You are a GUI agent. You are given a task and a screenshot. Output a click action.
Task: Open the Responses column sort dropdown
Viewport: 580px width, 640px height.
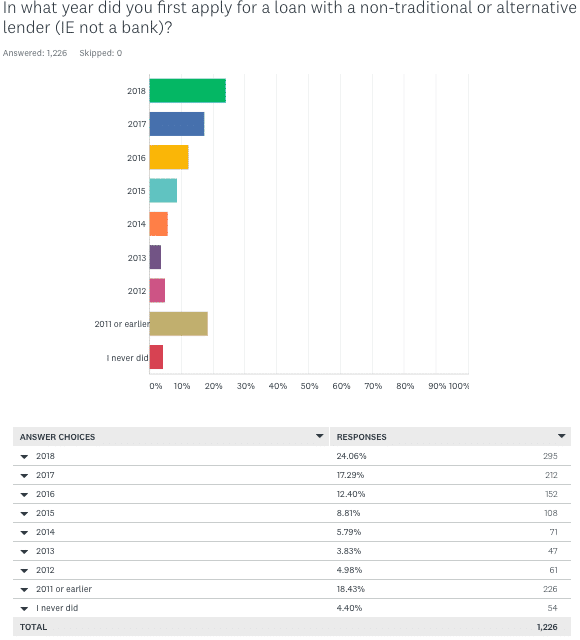562,436
